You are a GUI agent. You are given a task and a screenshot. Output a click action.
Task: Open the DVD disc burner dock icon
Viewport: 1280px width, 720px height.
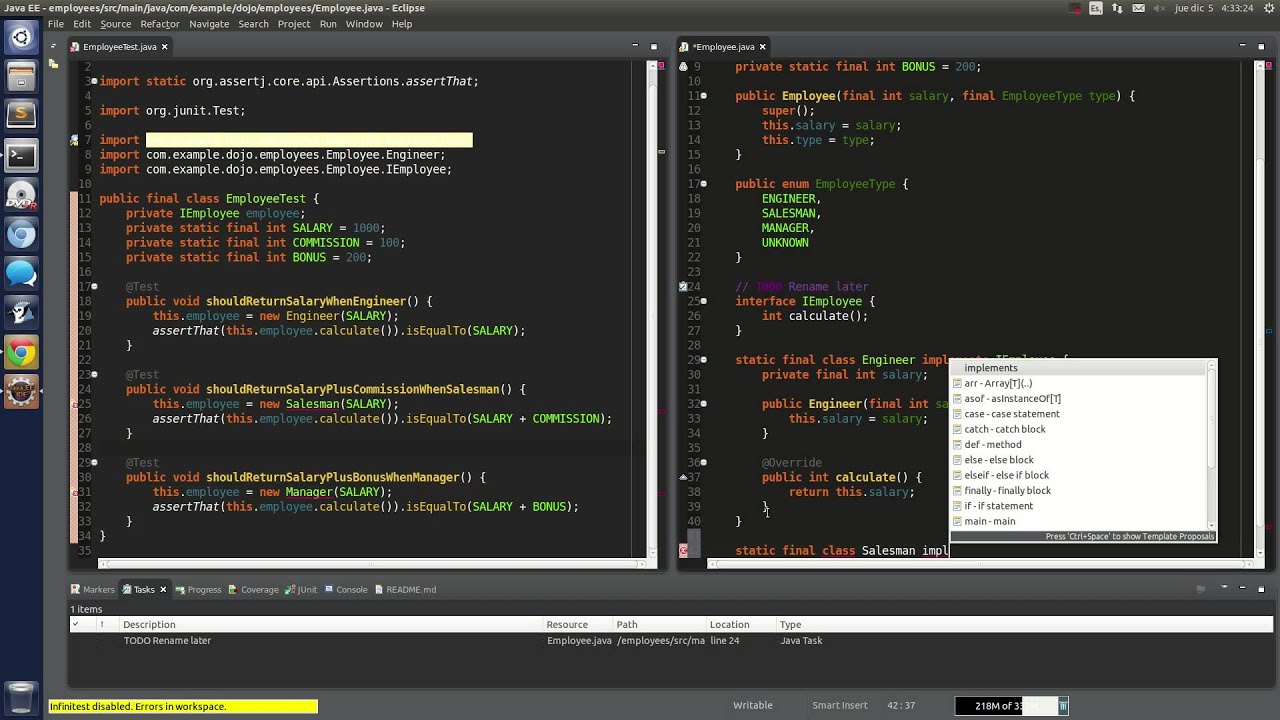(x=21, y=195)
